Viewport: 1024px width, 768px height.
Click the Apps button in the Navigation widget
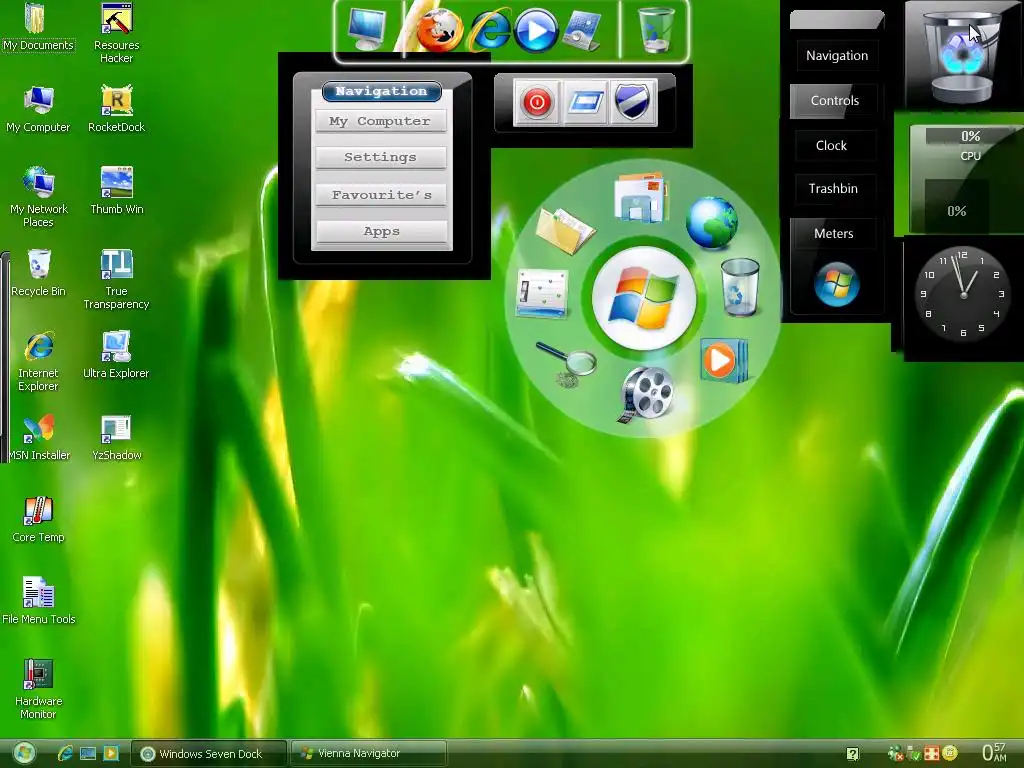(381, 231)
